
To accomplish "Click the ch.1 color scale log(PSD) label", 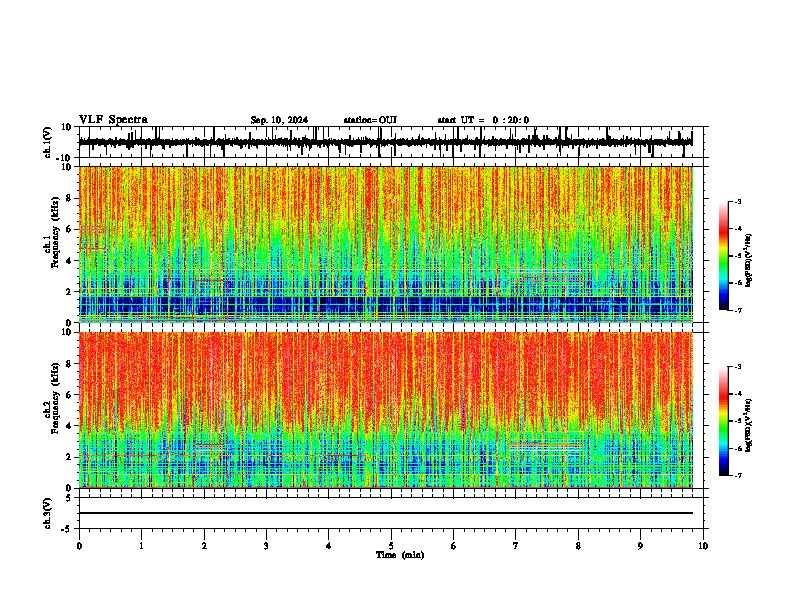I will point(748,261).
